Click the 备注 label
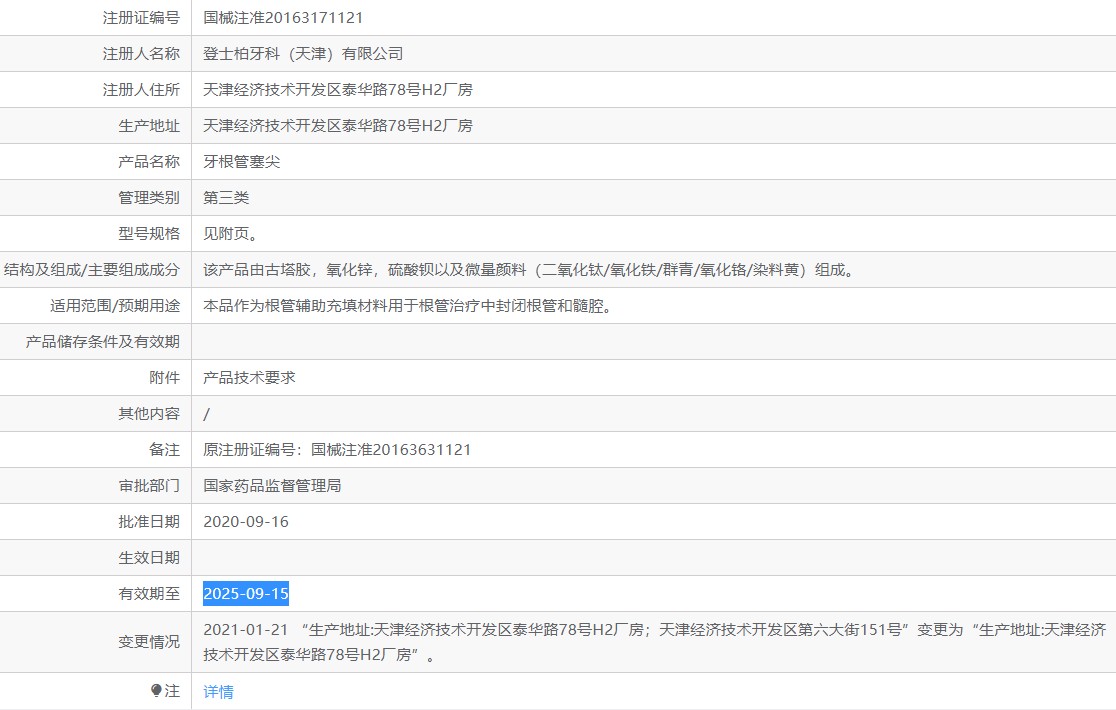This screenshot has height=710, width=1116. (164, 450)
